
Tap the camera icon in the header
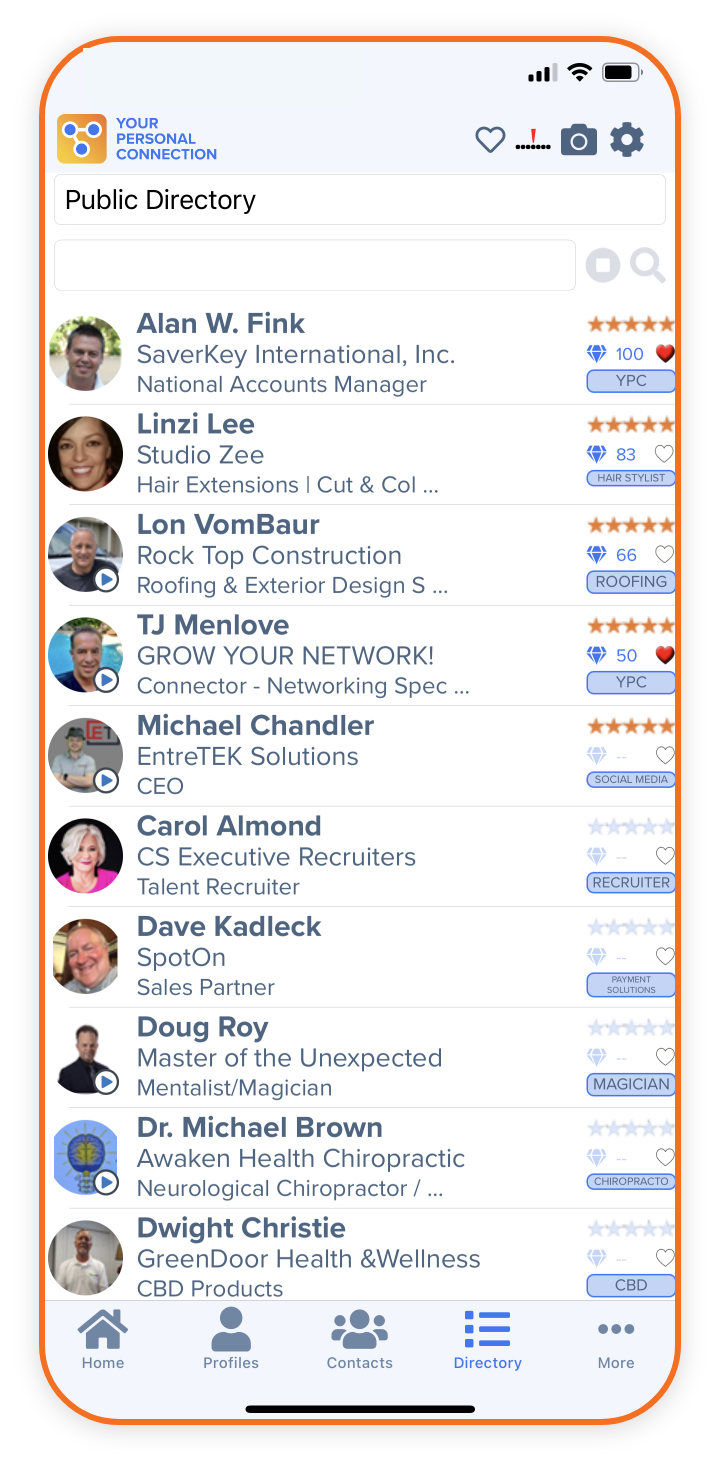click(578, 140)
